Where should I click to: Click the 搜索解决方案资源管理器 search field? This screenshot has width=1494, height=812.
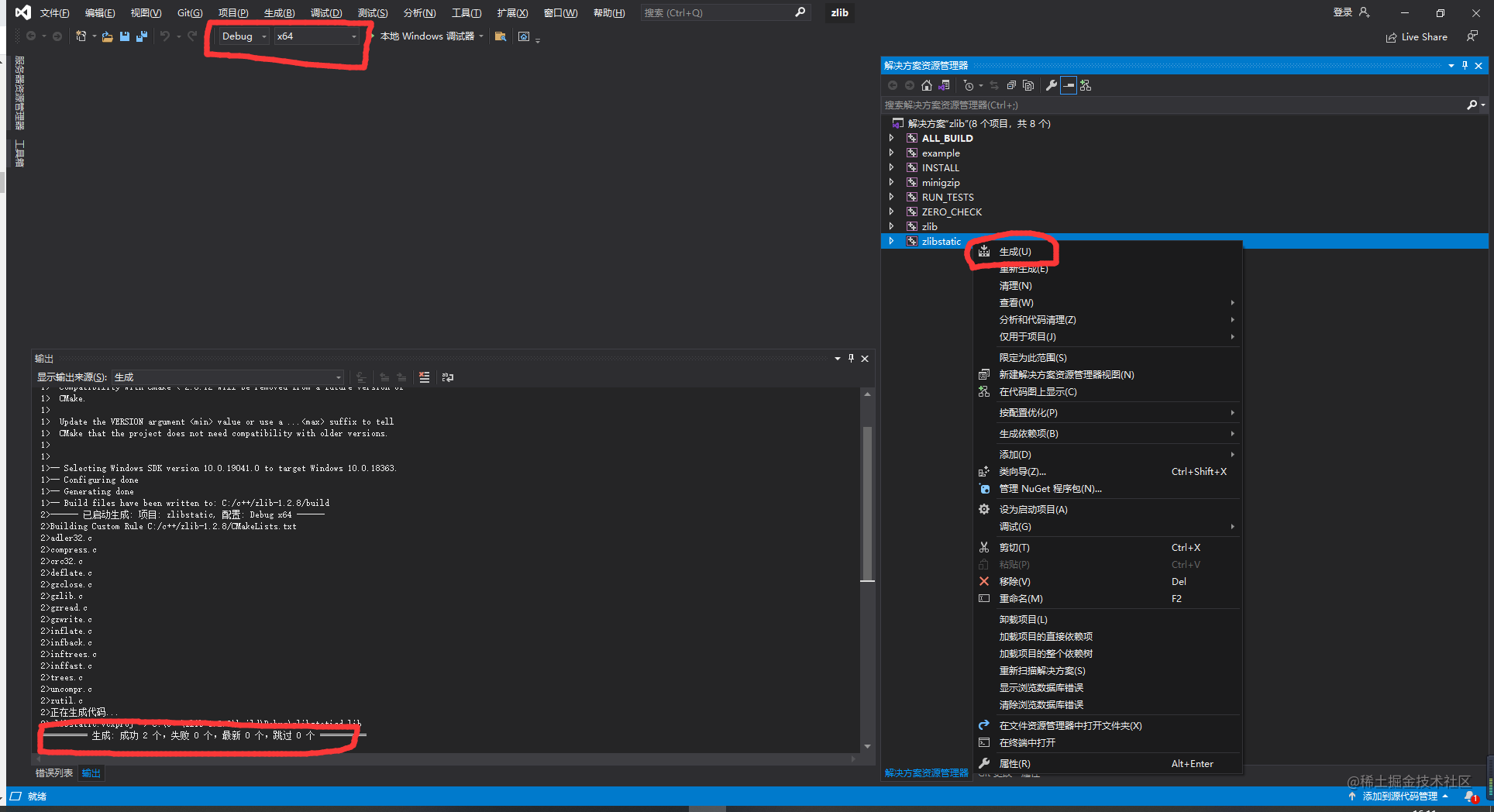click(1174, 105)
